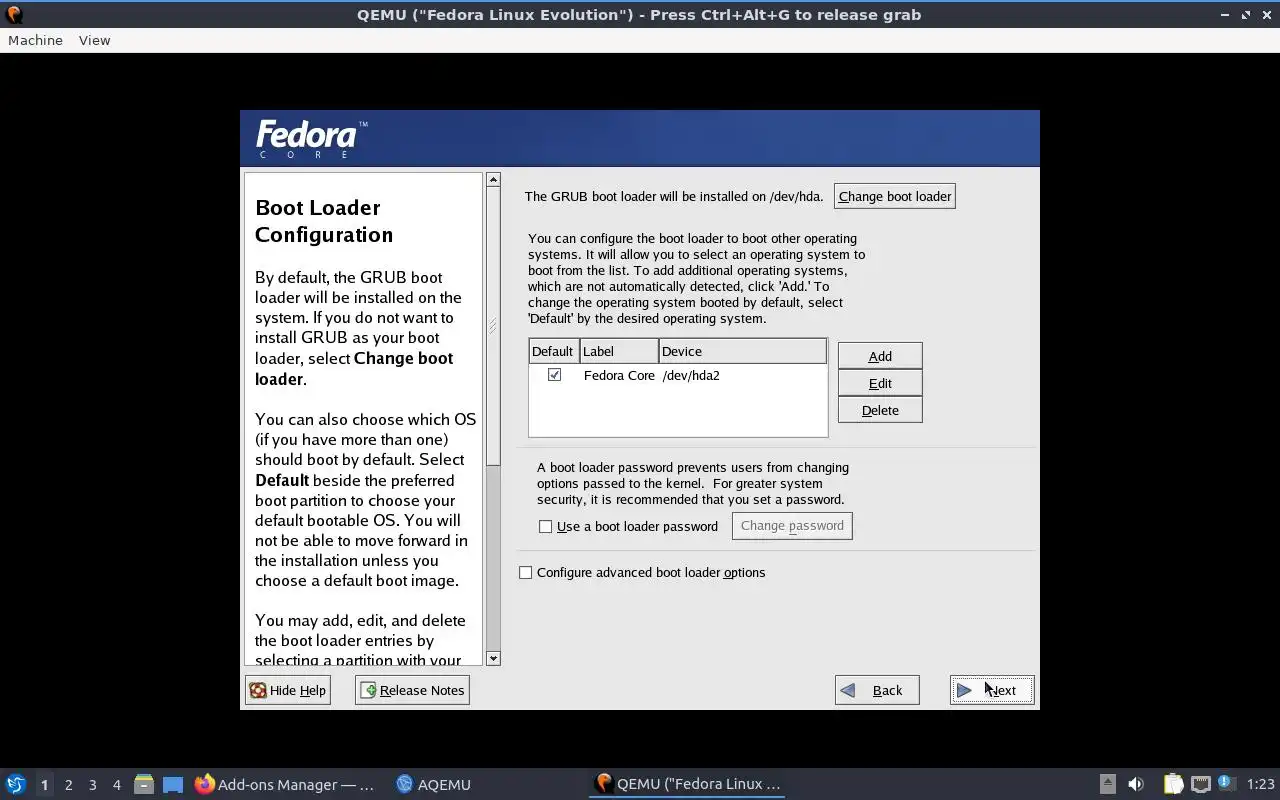Click help pane scroll down arrow
The width and height of the screenshot is (1280, 800).
pyautogui.click(x=493, y=658)
